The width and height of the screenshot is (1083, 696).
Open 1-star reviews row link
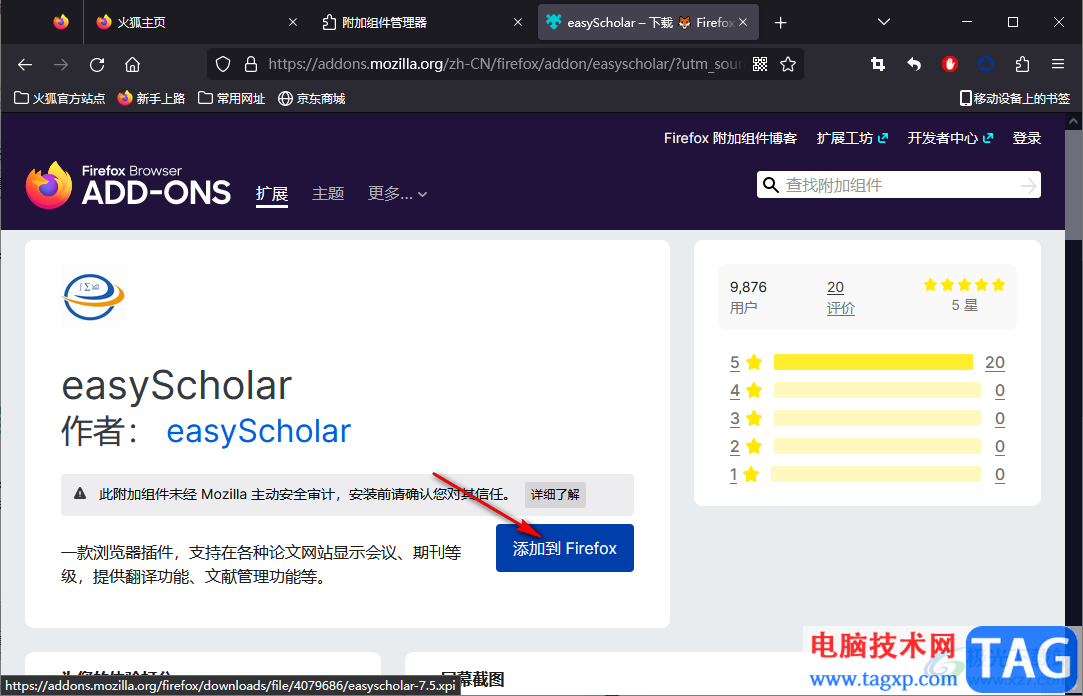pos(868,474)
